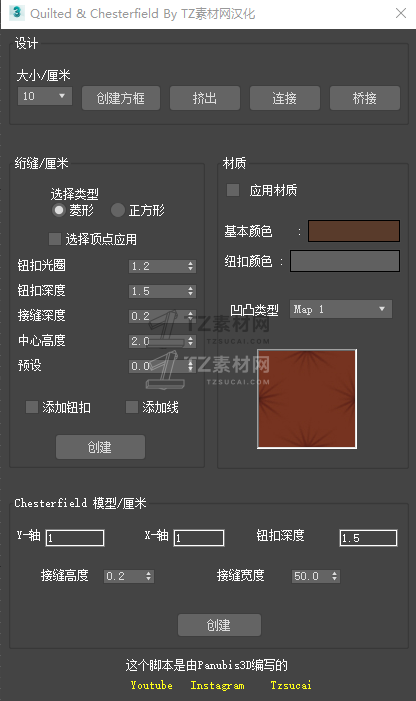The image size is (416, 701).
Task: Click the bump map preview thumbnail
Action: click(307, 399)
